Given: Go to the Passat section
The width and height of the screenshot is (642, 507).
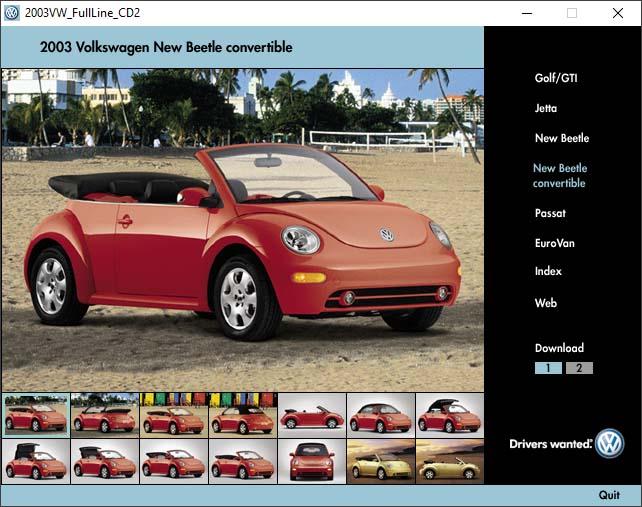Looking at the screenshot, I should 550,213.
